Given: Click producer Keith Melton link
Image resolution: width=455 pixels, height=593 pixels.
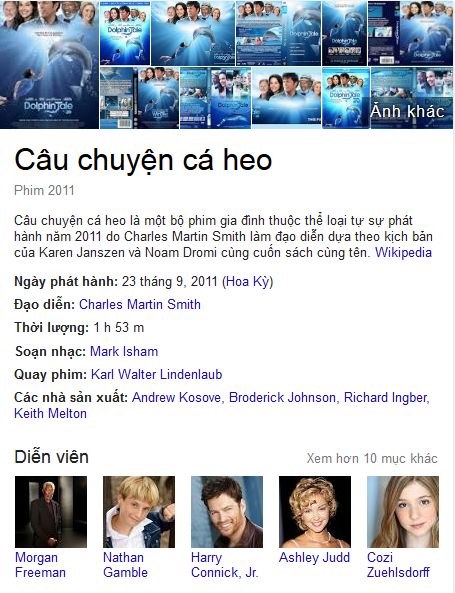Looking at the screenshot, I should tap(50, 413).
